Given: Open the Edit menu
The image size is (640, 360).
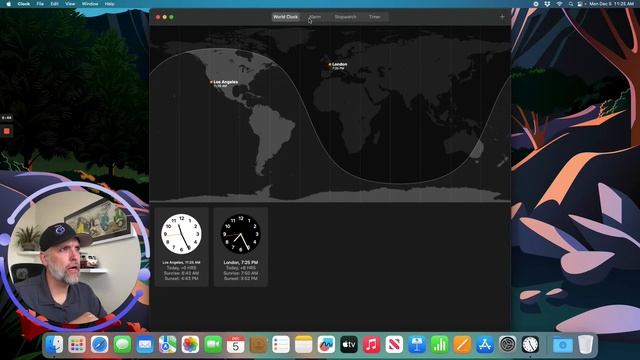Looking at the screenshot, I should (54, 4).
